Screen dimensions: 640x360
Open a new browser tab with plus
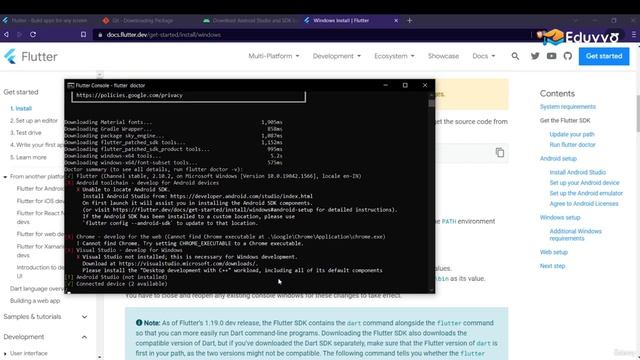click(409, 20)
